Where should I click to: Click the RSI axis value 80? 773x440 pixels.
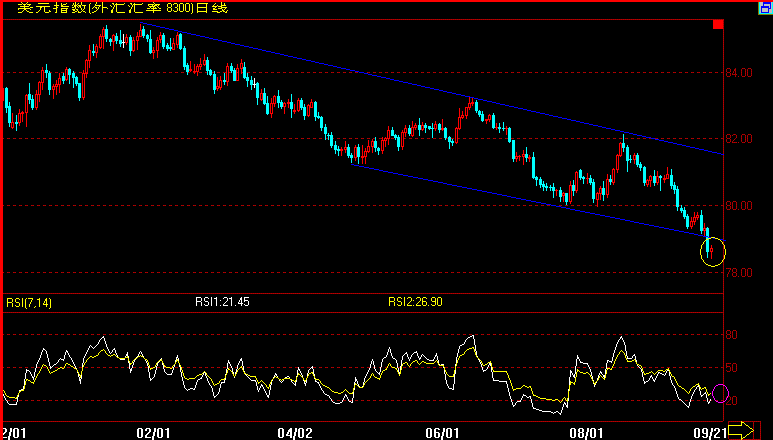tap(732, 335)
